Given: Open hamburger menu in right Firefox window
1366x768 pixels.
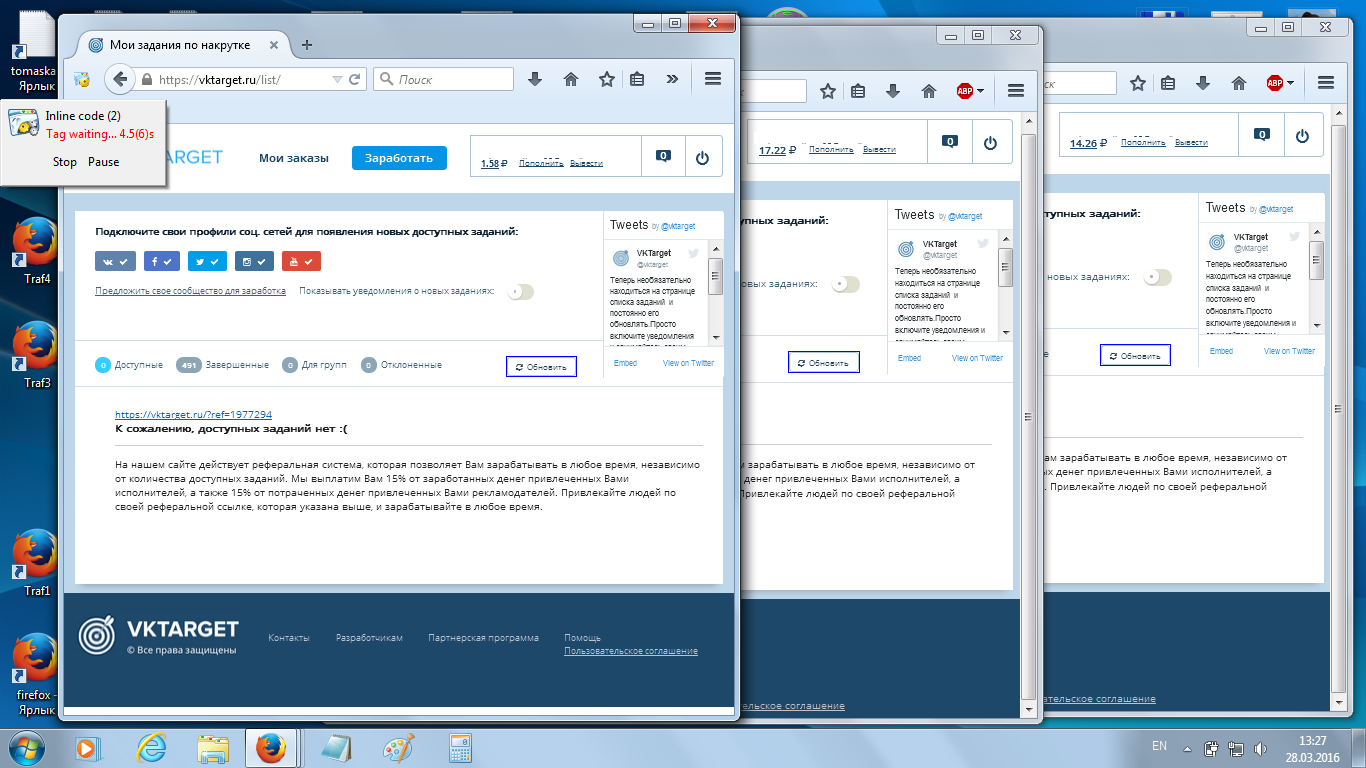Looking at the screenshot, I should (1326, 83).
